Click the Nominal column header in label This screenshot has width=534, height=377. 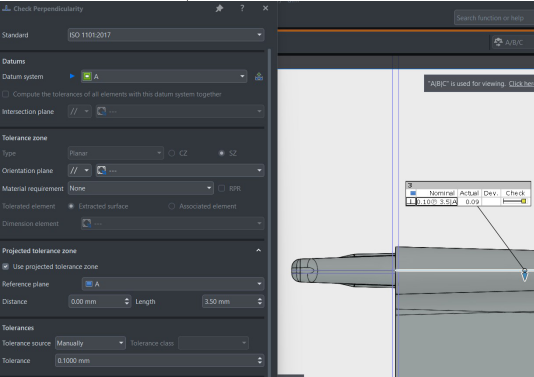(x=441, y=193)
